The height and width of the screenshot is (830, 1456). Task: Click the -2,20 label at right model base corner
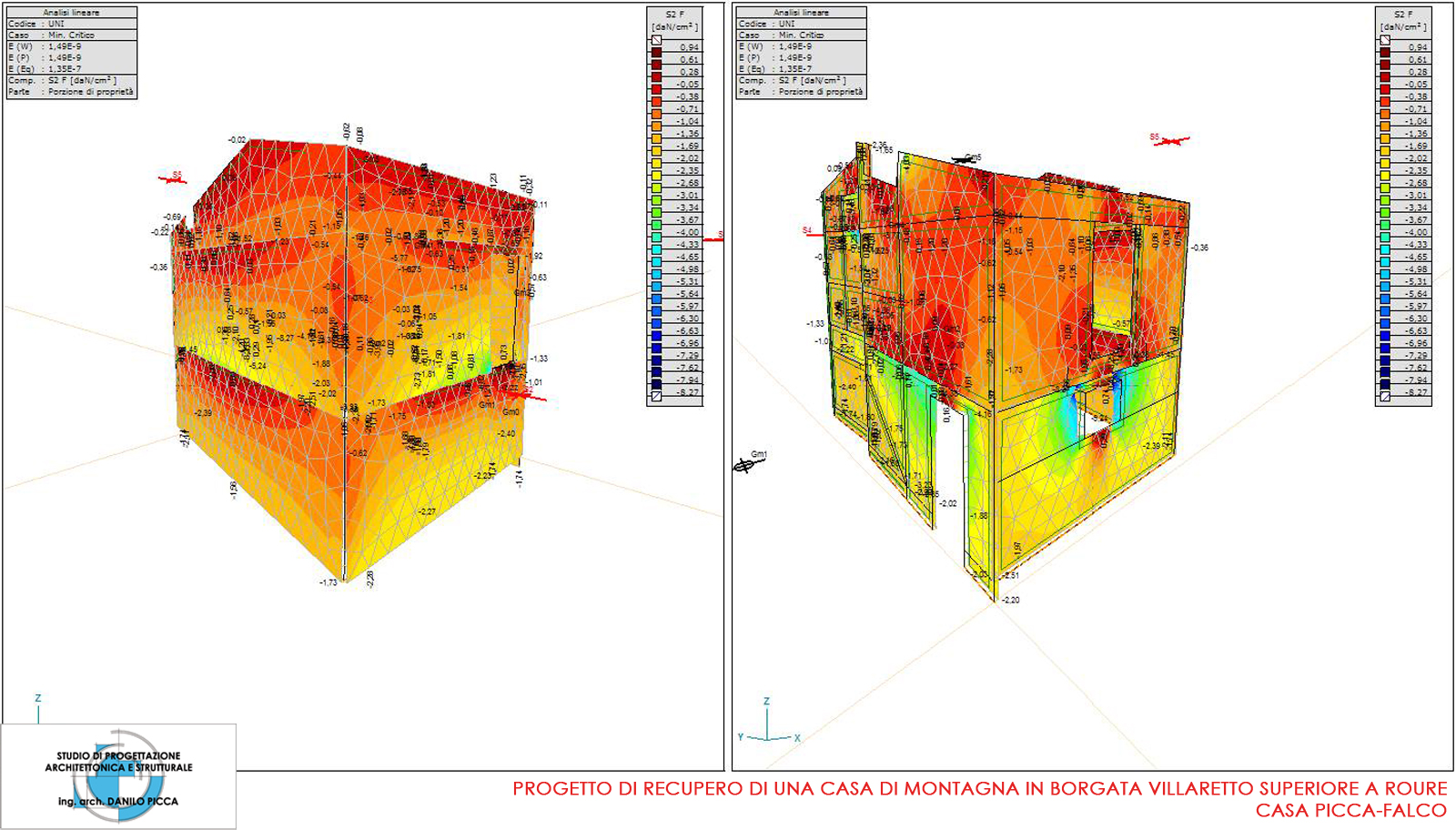click(1010, 600)
